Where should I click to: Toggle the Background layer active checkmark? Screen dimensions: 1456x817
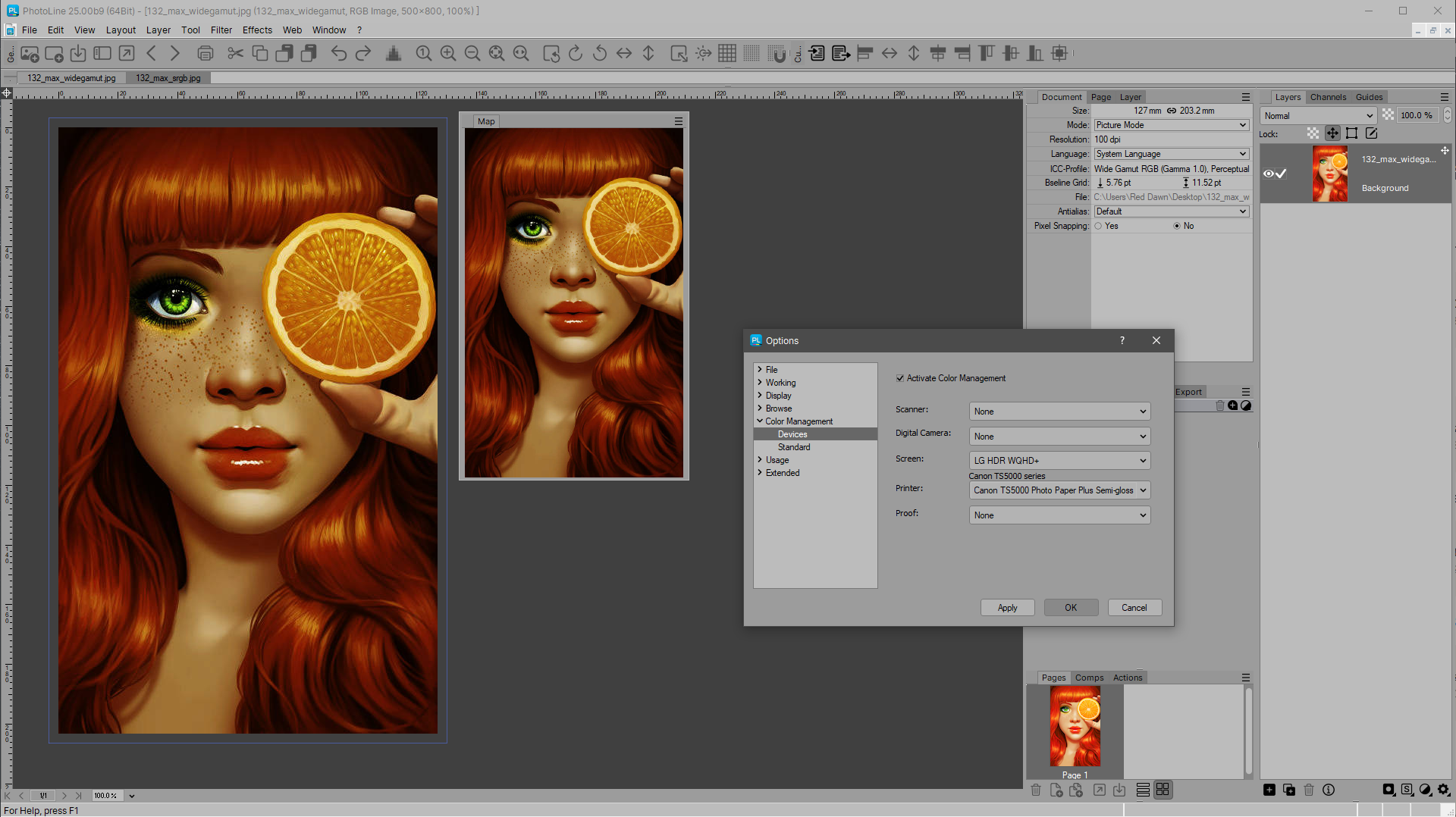click(x=1282, y=174)
